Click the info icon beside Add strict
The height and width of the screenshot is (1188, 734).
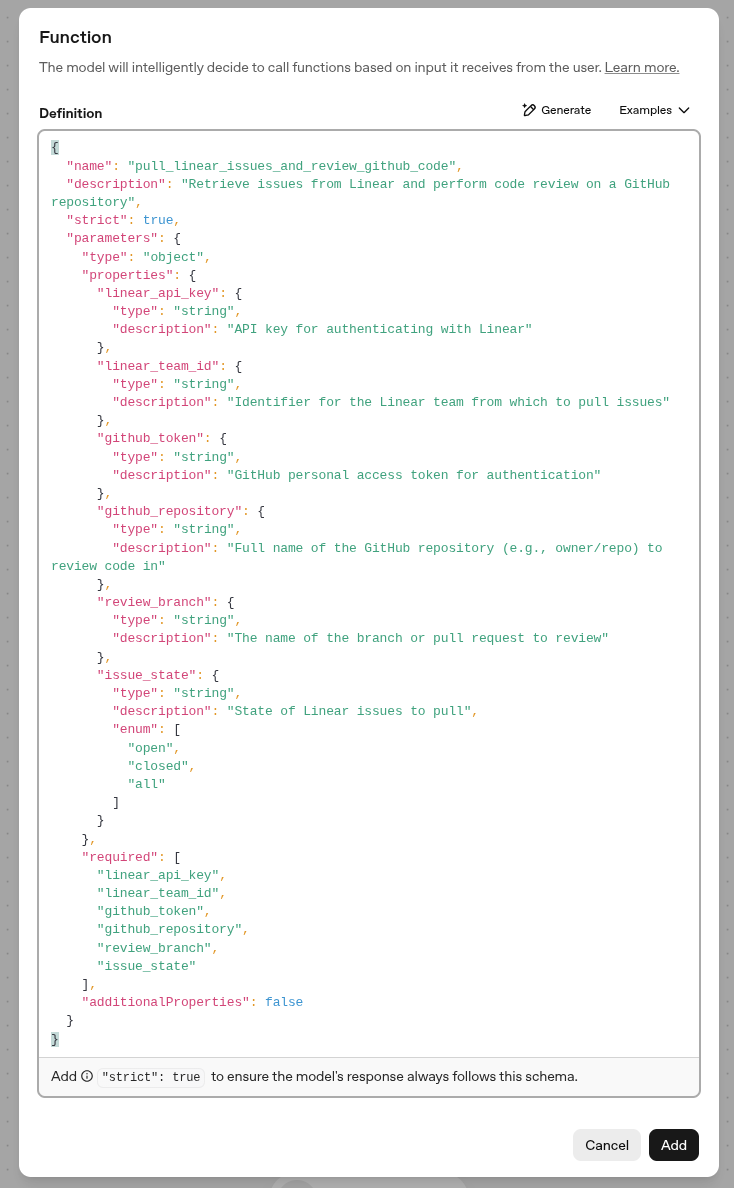(x=87, y=1076)
